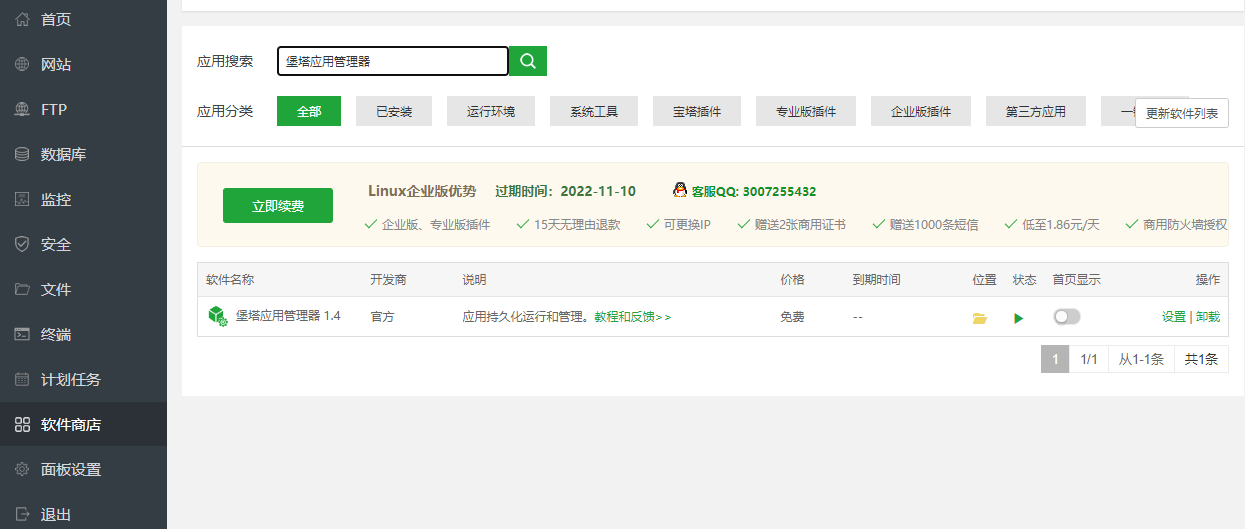Click the home icon in the sidebar

coord(22,19)
